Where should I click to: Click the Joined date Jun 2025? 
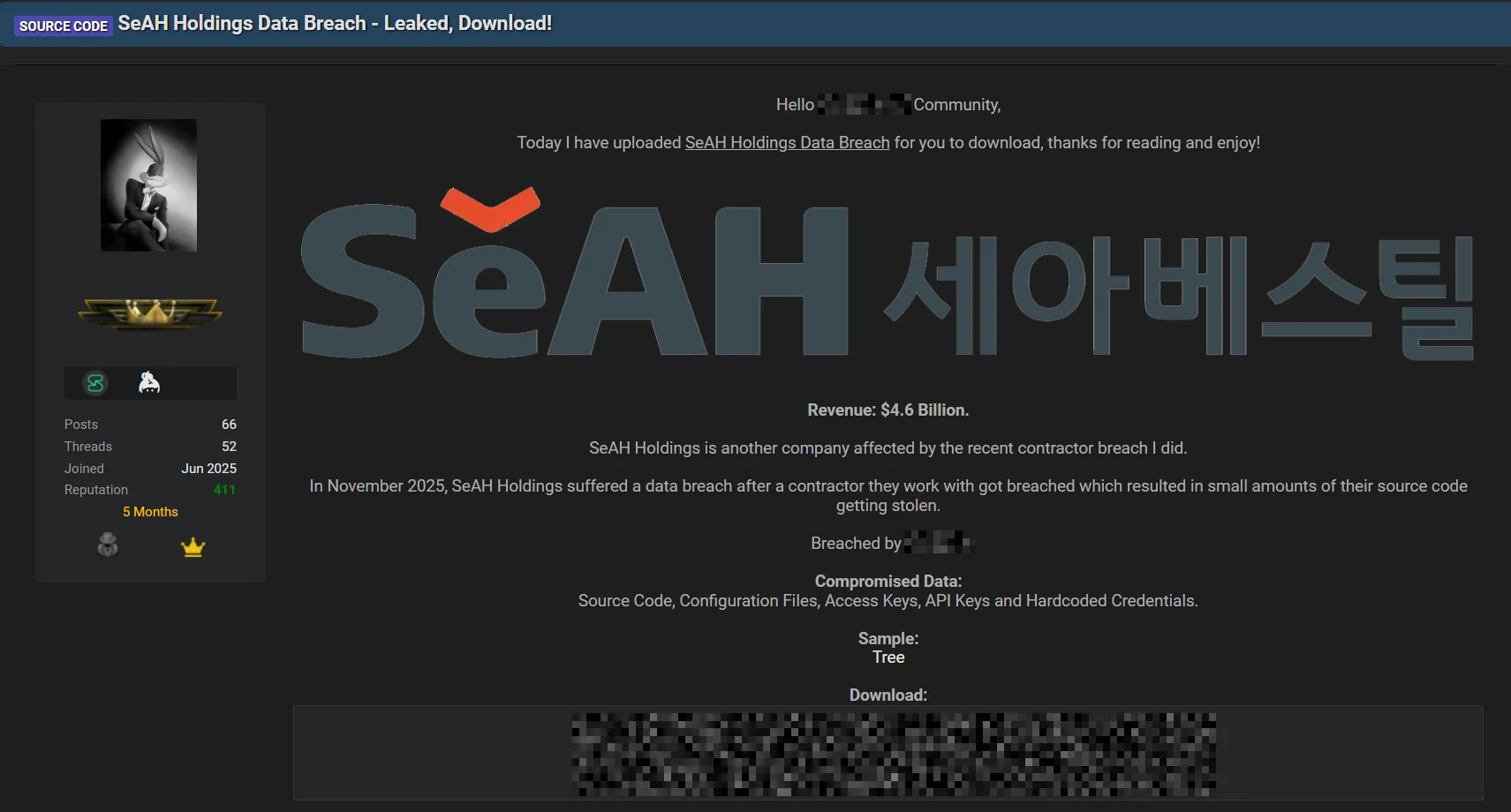[x=208, y=468]
